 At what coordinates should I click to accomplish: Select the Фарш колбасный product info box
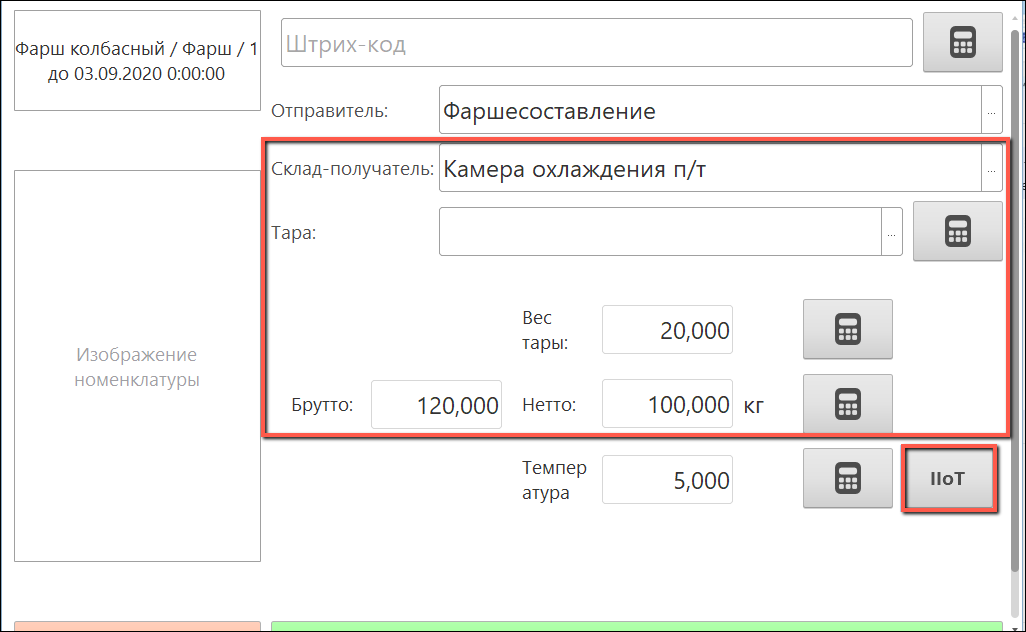[x=137, y=61]
